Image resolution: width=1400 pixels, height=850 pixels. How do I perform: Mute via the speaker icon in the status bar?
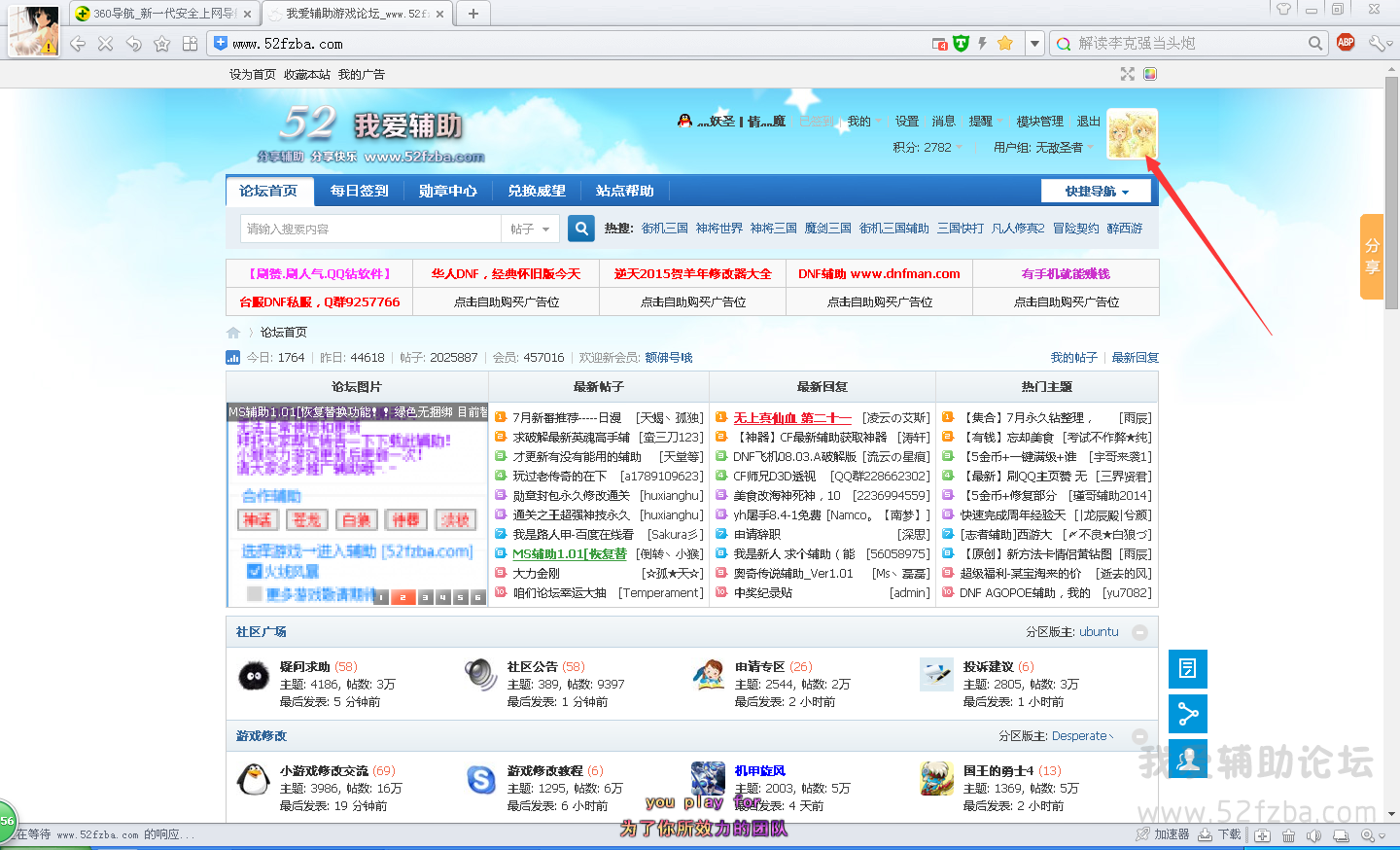click(x=1314, y=835)
